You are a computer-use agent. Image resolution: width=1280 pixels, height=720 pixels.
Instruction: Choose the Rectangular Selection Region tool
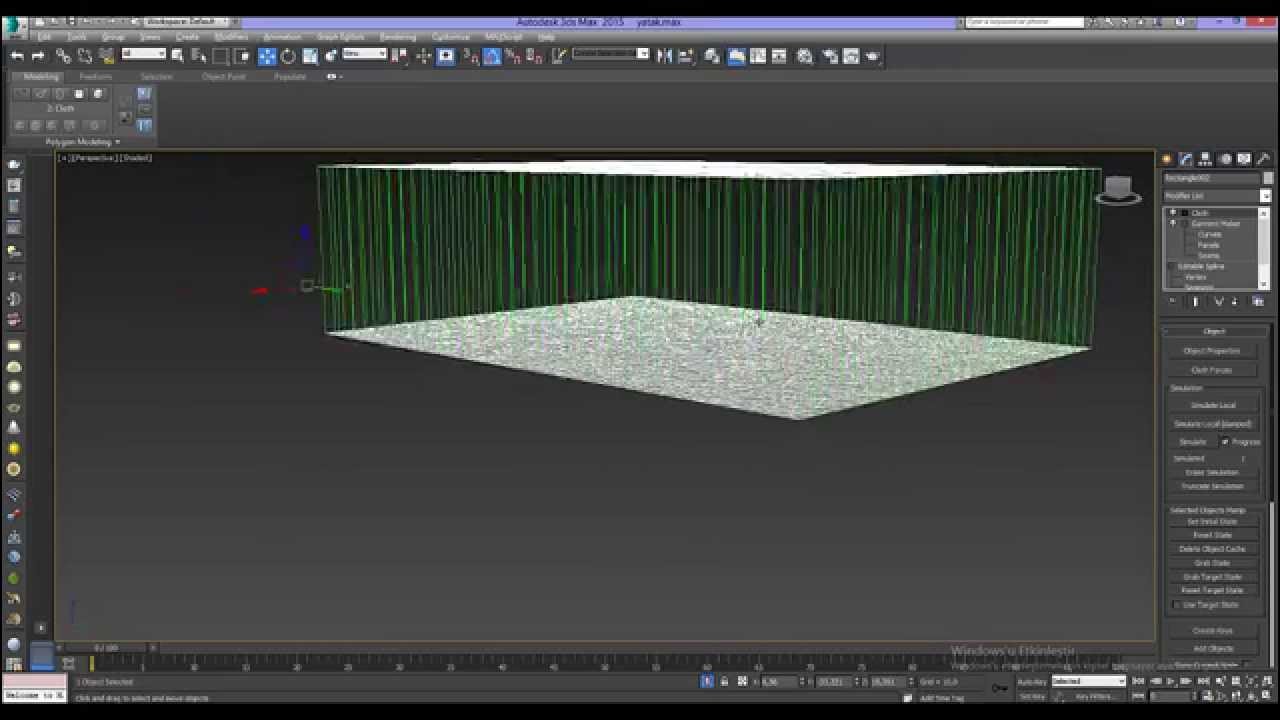coord(221,56)
